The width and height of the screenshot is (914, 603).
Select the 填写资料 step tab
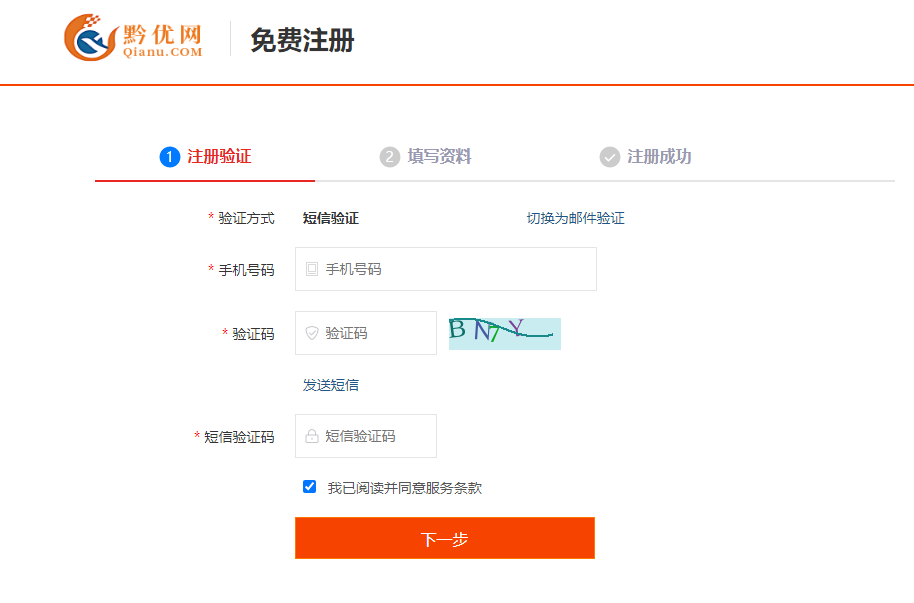(x=439, y=157)
